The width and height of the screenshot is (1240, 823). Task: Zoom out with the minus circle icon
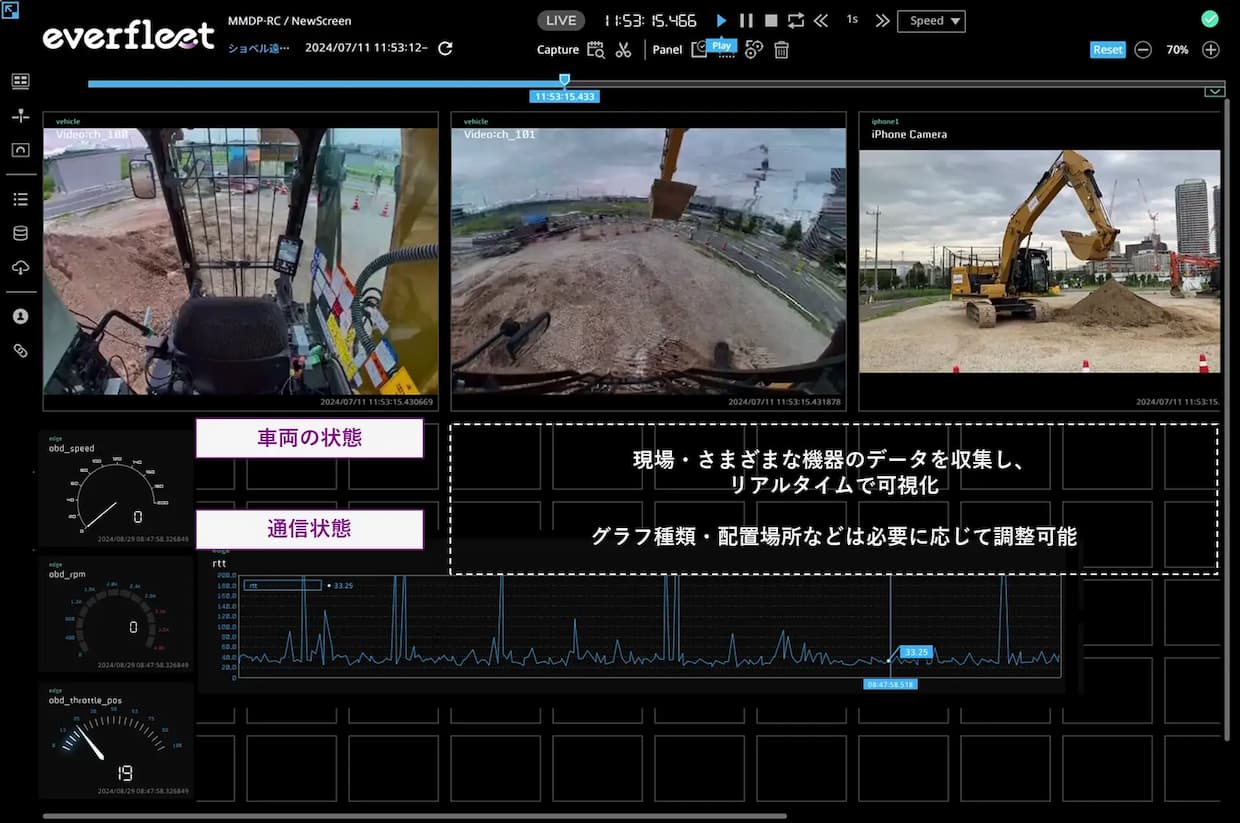pos(1143,49)
